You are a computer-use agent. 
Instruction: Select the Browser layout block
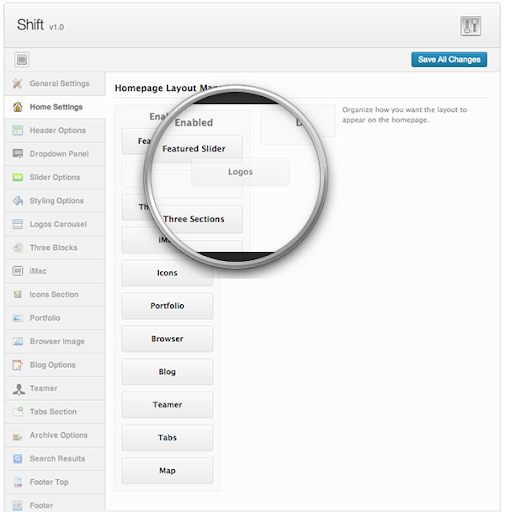click(x=167, y=339)
